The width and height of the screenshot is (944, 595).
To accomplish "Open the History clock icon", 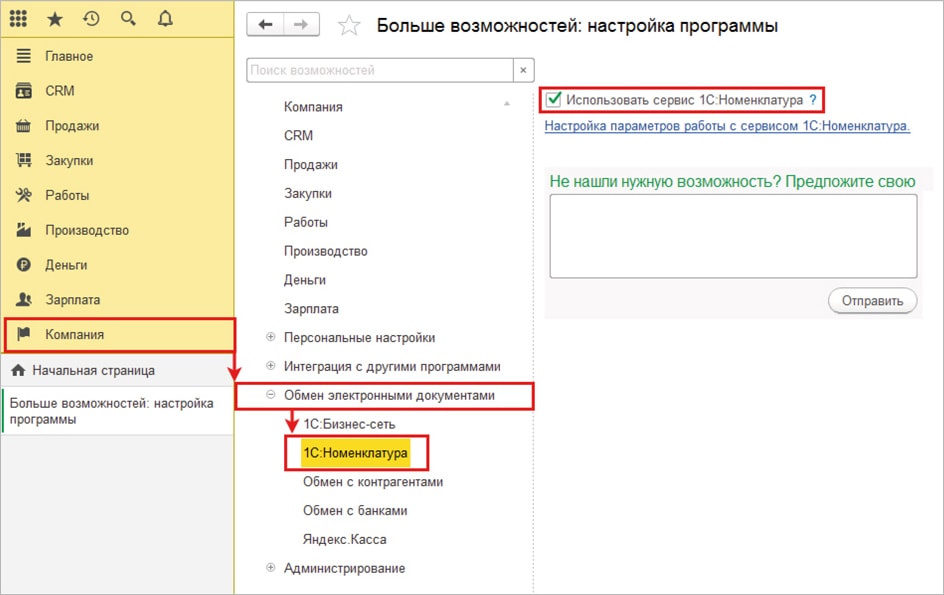I will click(x=91, y=18).
